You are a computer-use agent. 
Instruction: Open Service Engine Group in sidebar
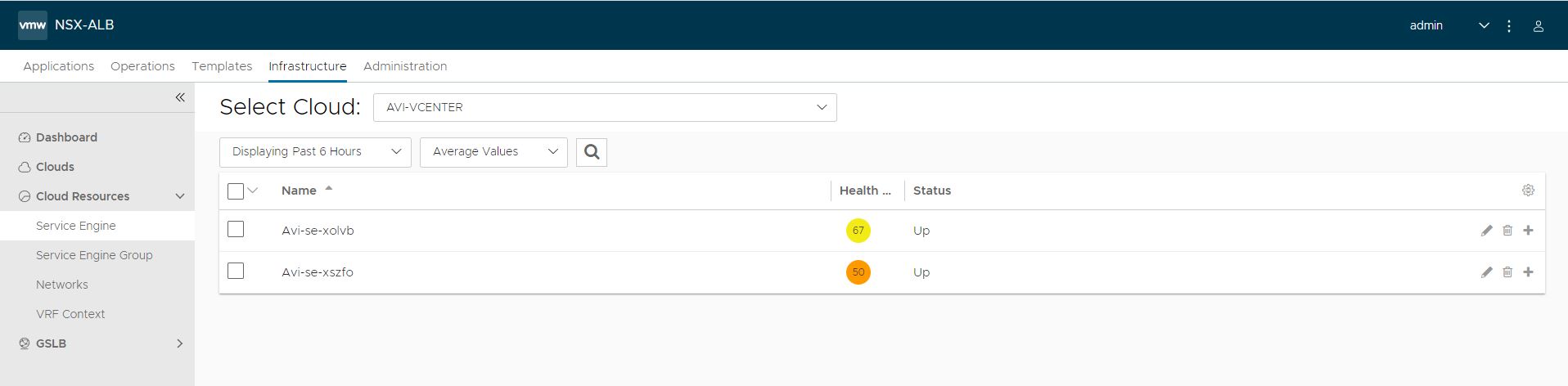[94, 255]
